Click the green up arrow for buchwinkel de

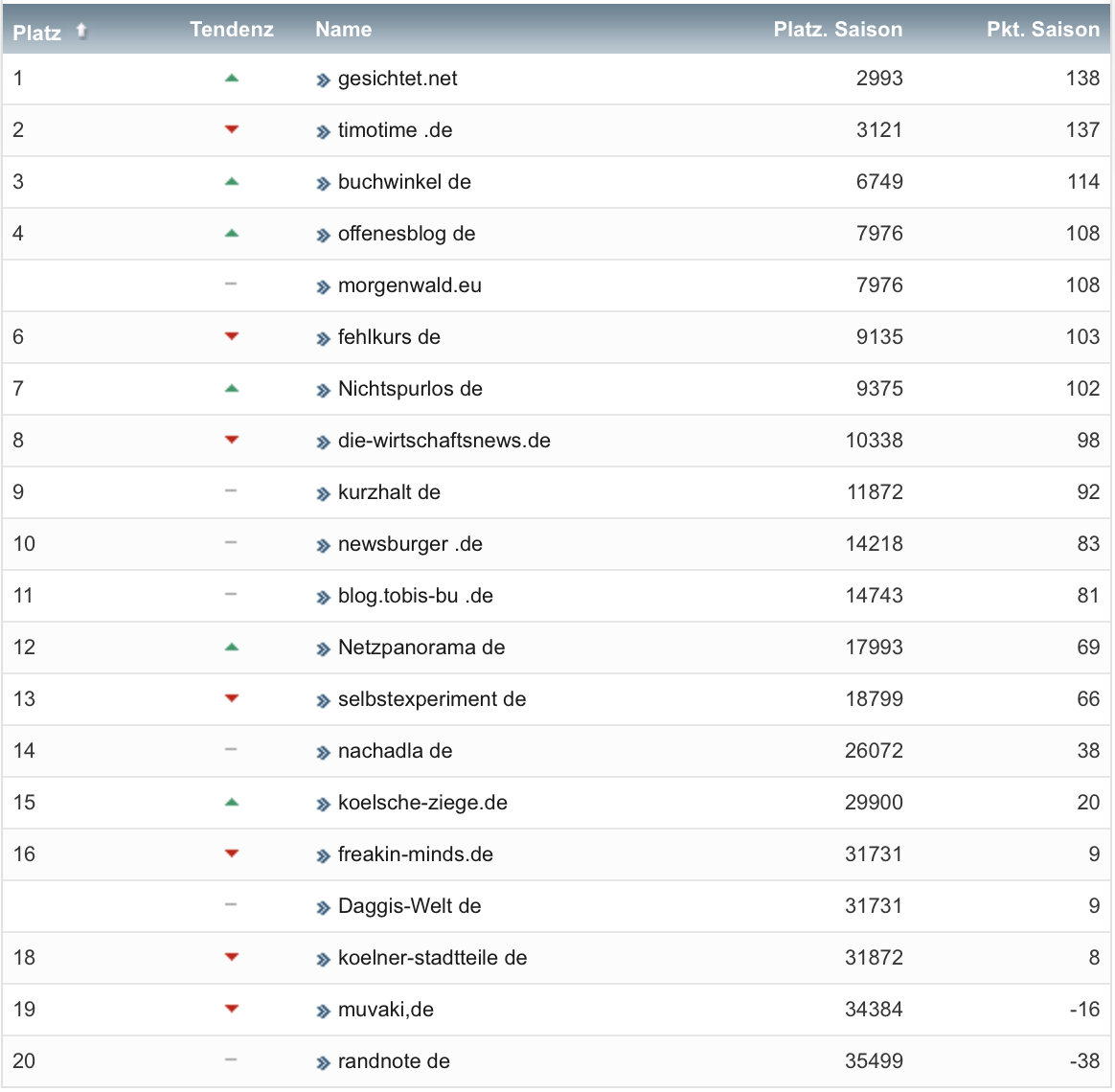pos(231,182)
